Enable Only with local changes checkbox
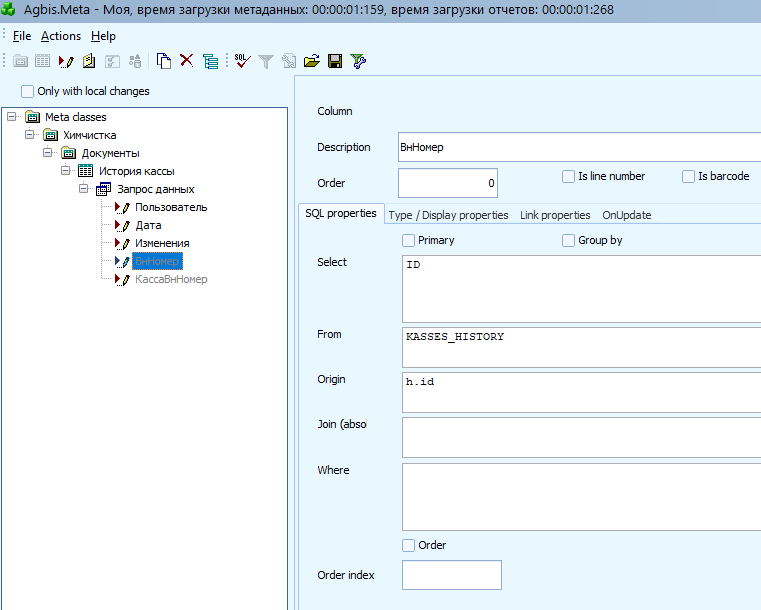The image size is (761, 610). click(28, 91)
